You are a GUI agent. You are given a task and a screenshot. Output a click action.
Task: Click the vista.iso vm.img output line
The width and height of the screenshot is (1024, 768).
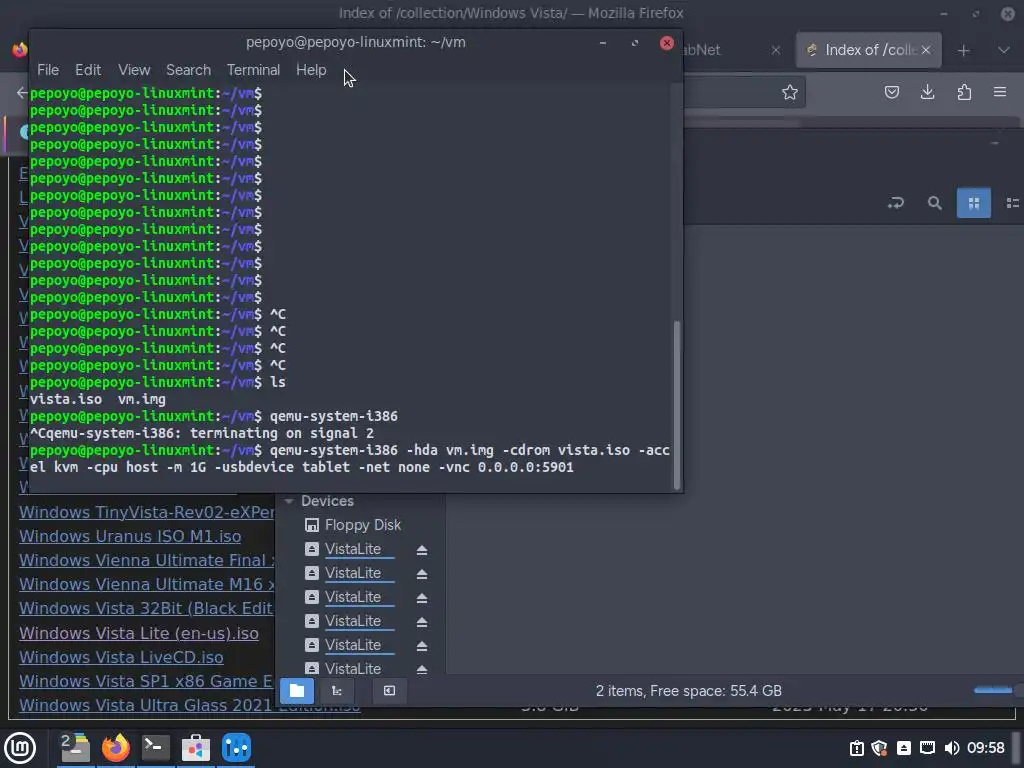click(x=97, y=399)
